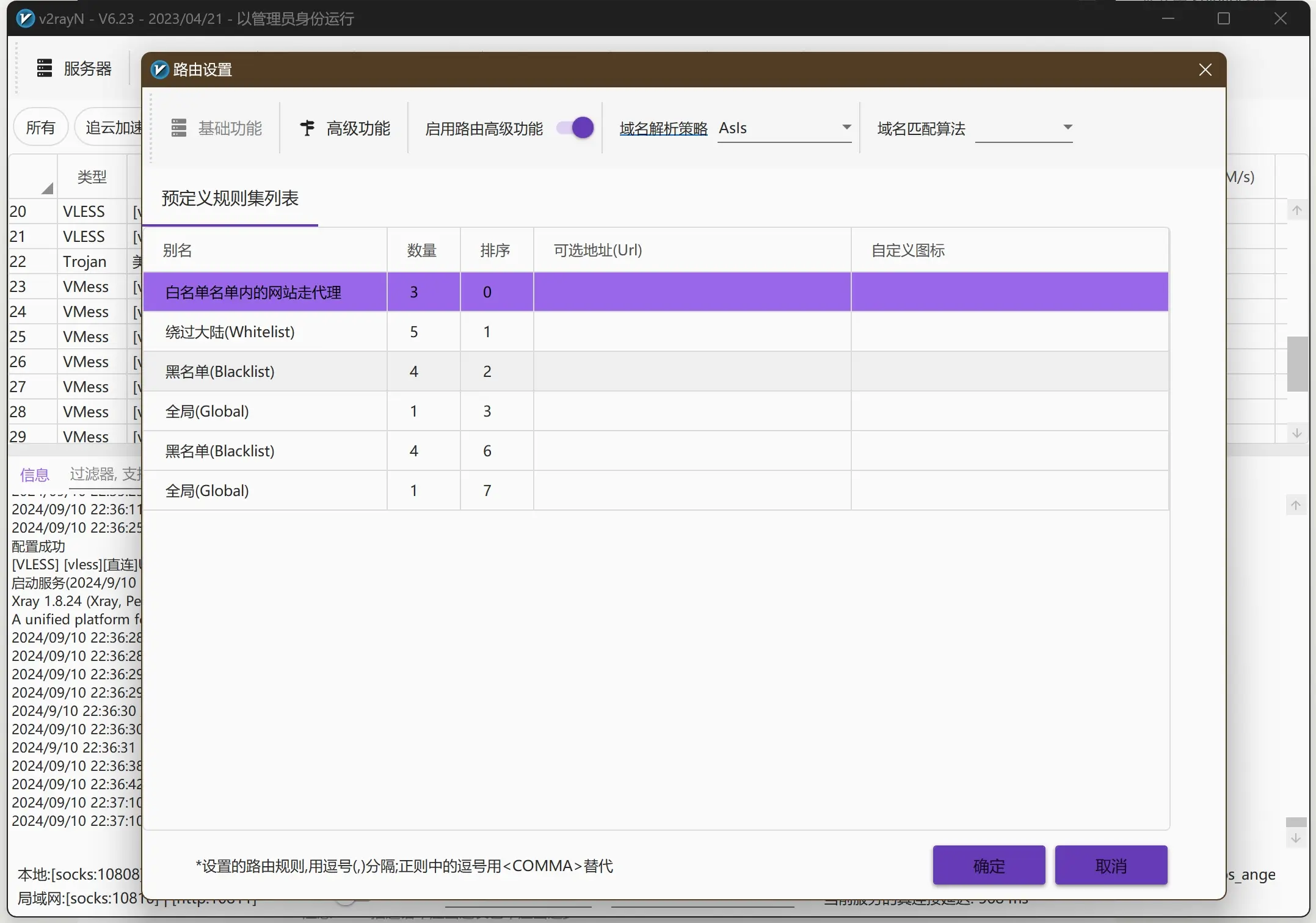Sort by 数量 column header
Screen dimensions: 1316x923
423,250
